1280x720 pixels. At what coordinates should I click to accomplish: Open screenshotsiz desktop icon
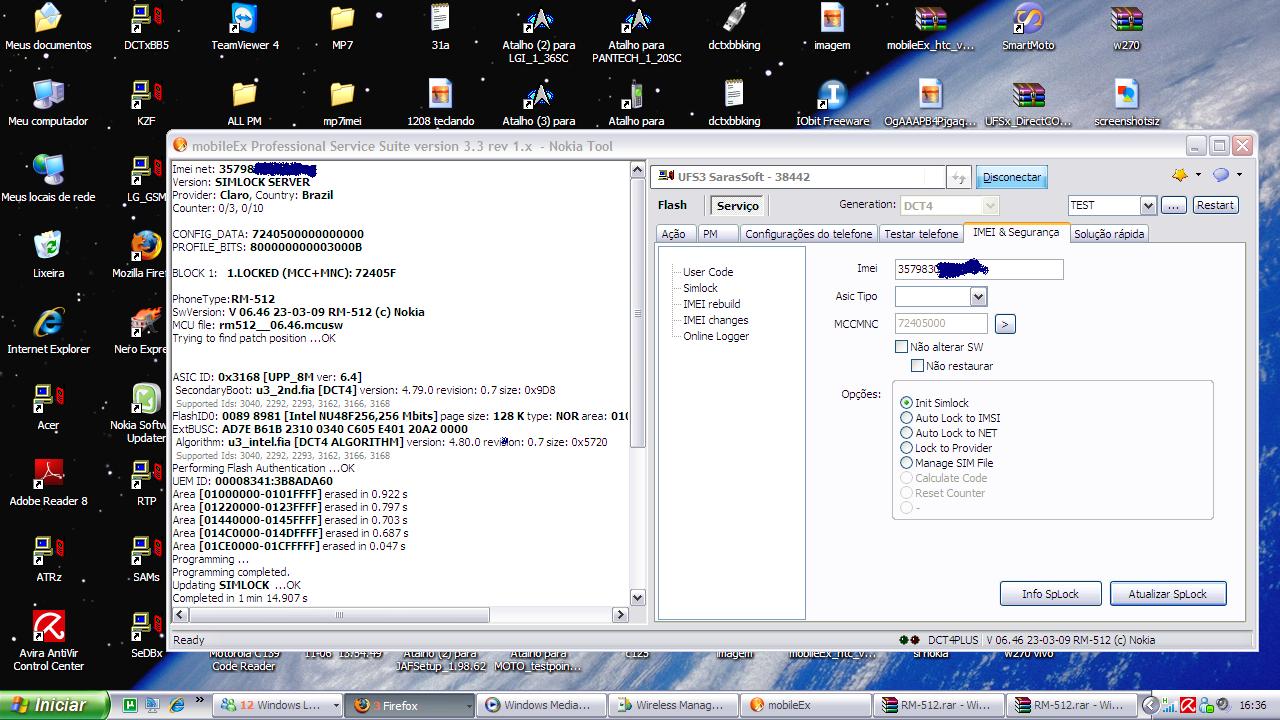1126,103
